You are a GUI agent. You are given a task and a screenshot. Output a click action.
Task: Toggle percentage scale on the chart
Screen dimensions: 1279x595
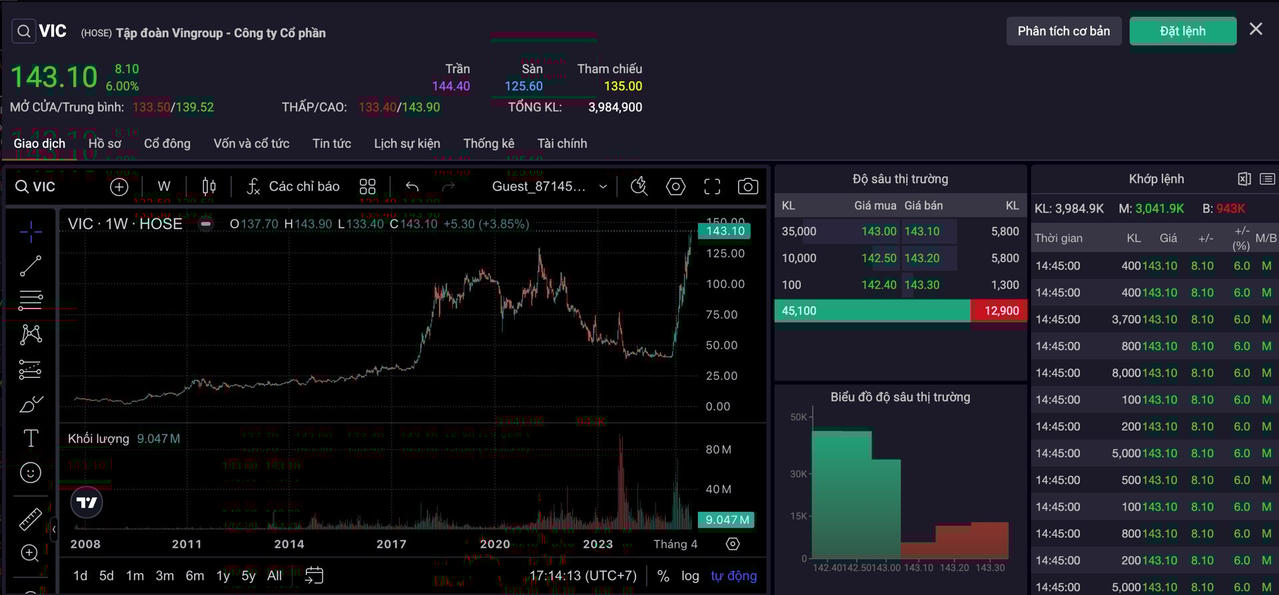coord(663,576)
